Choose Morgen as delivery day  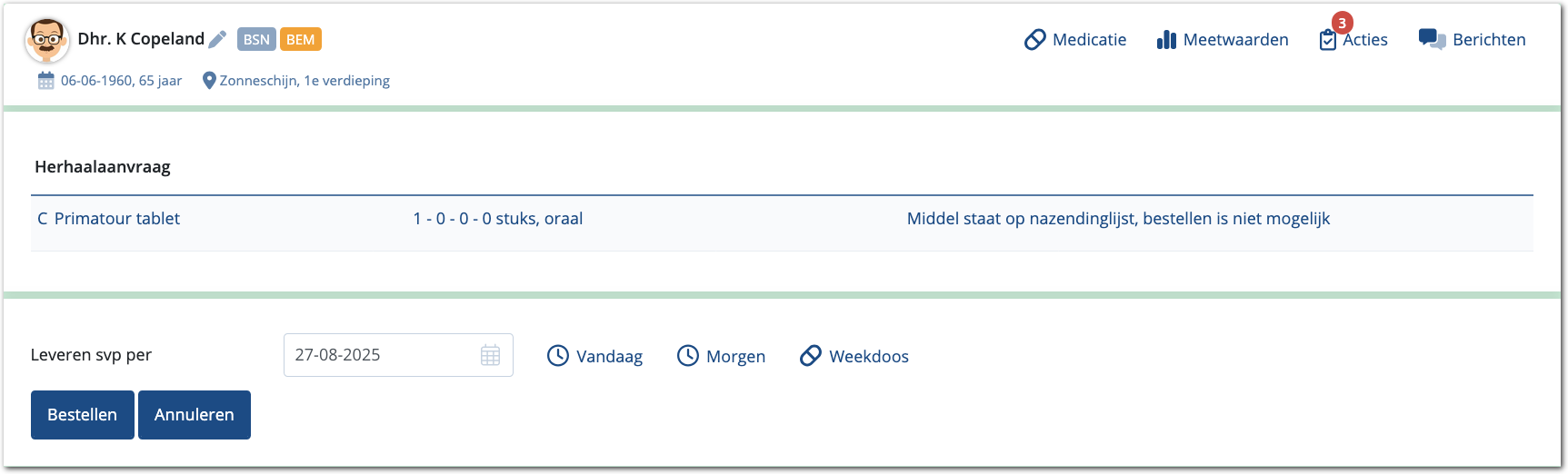pyautogui.click(x=722, y=356)
